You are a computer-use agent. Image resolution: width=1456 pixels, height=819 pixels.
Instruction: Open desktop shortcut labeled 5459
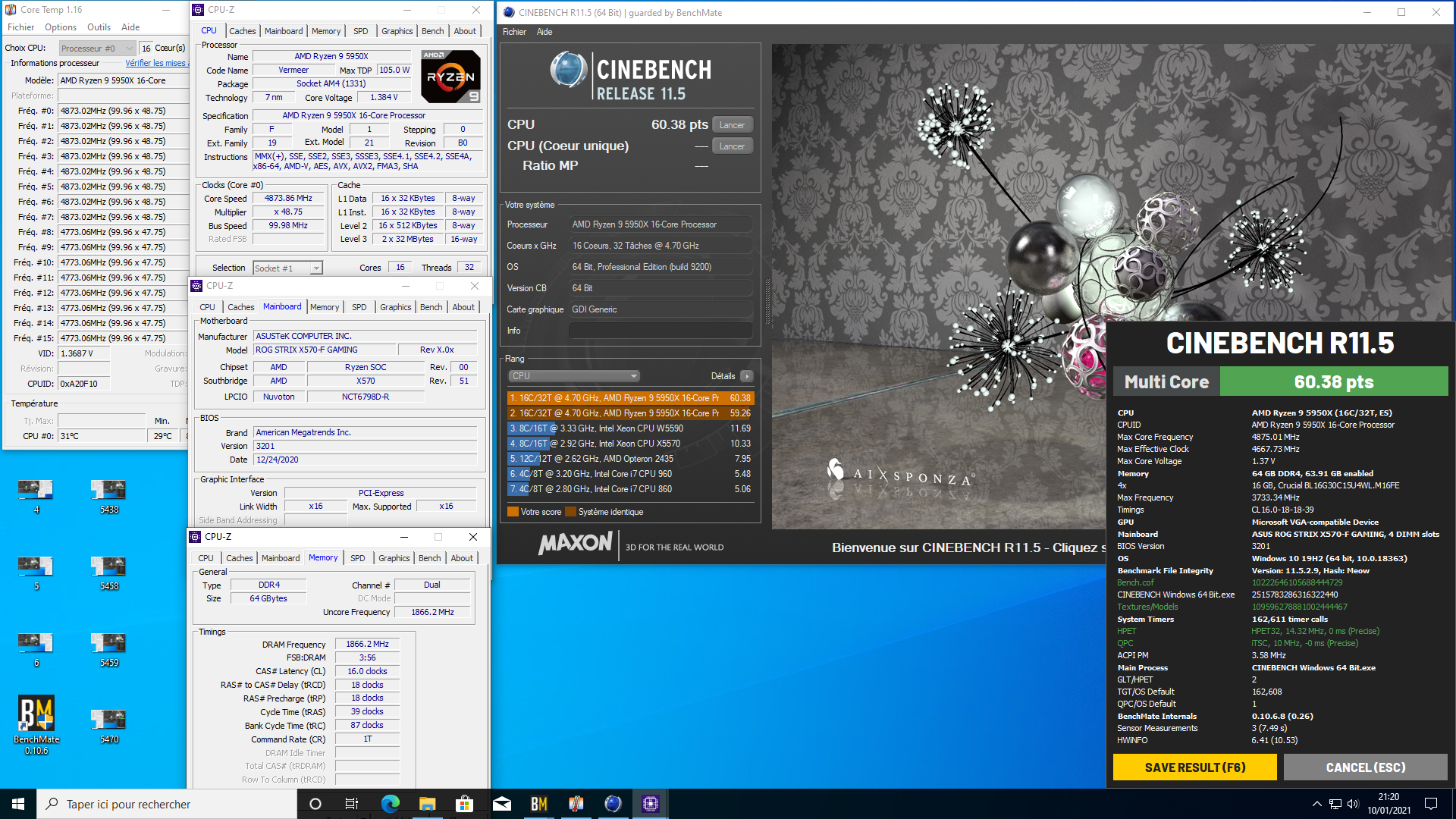click(108, 649)
